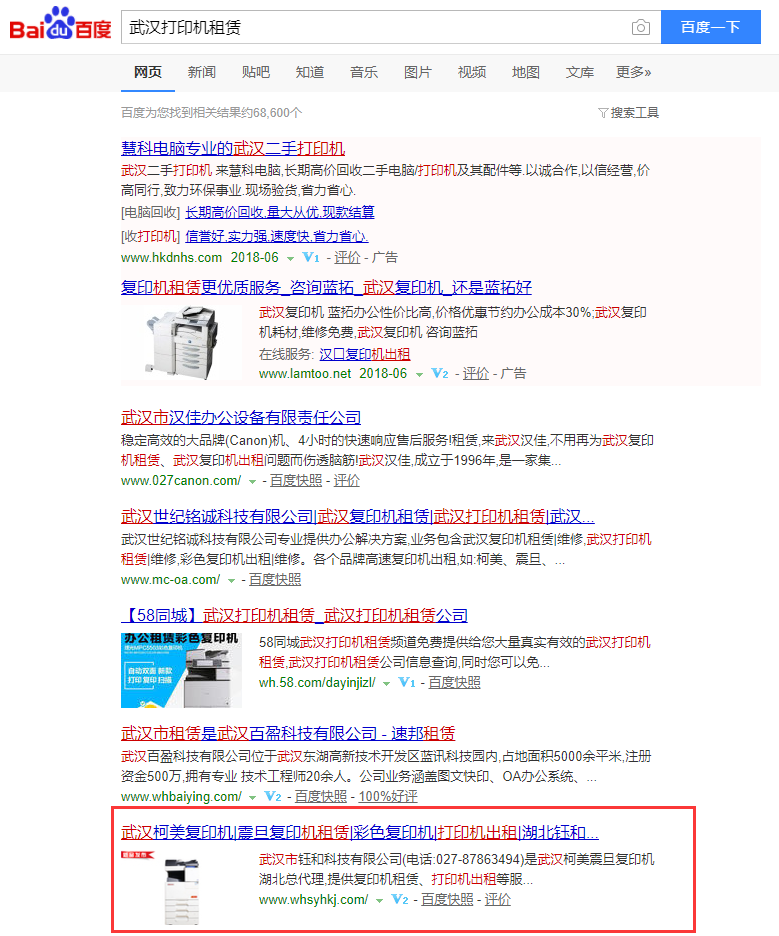Switch to the 贴吧 tab
This screenshot has height=936, width=779.
pos(255,72)
